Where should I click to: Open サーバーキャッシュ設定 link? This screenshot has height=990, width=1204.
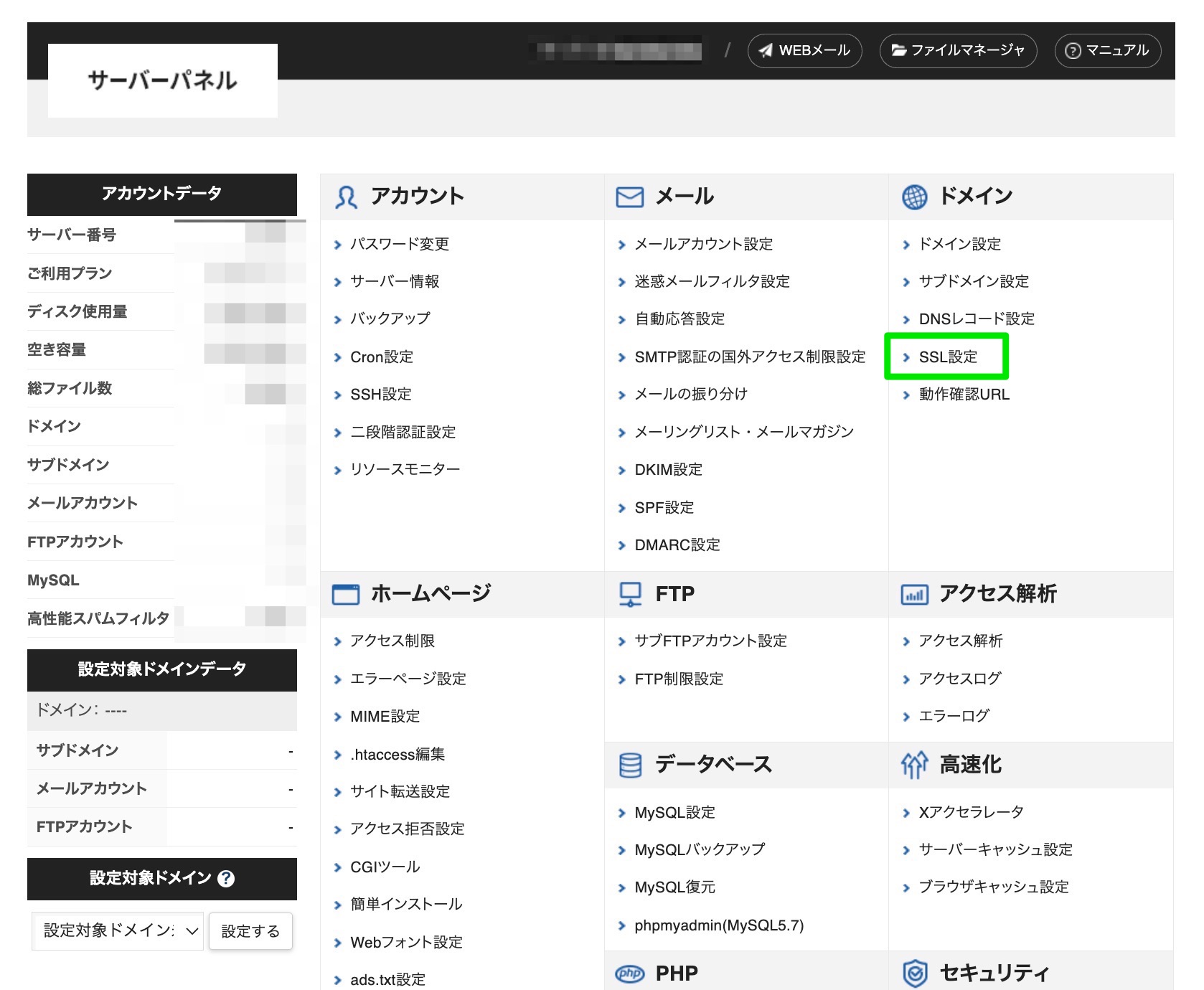pyautogui.click(x=996, y=849)
